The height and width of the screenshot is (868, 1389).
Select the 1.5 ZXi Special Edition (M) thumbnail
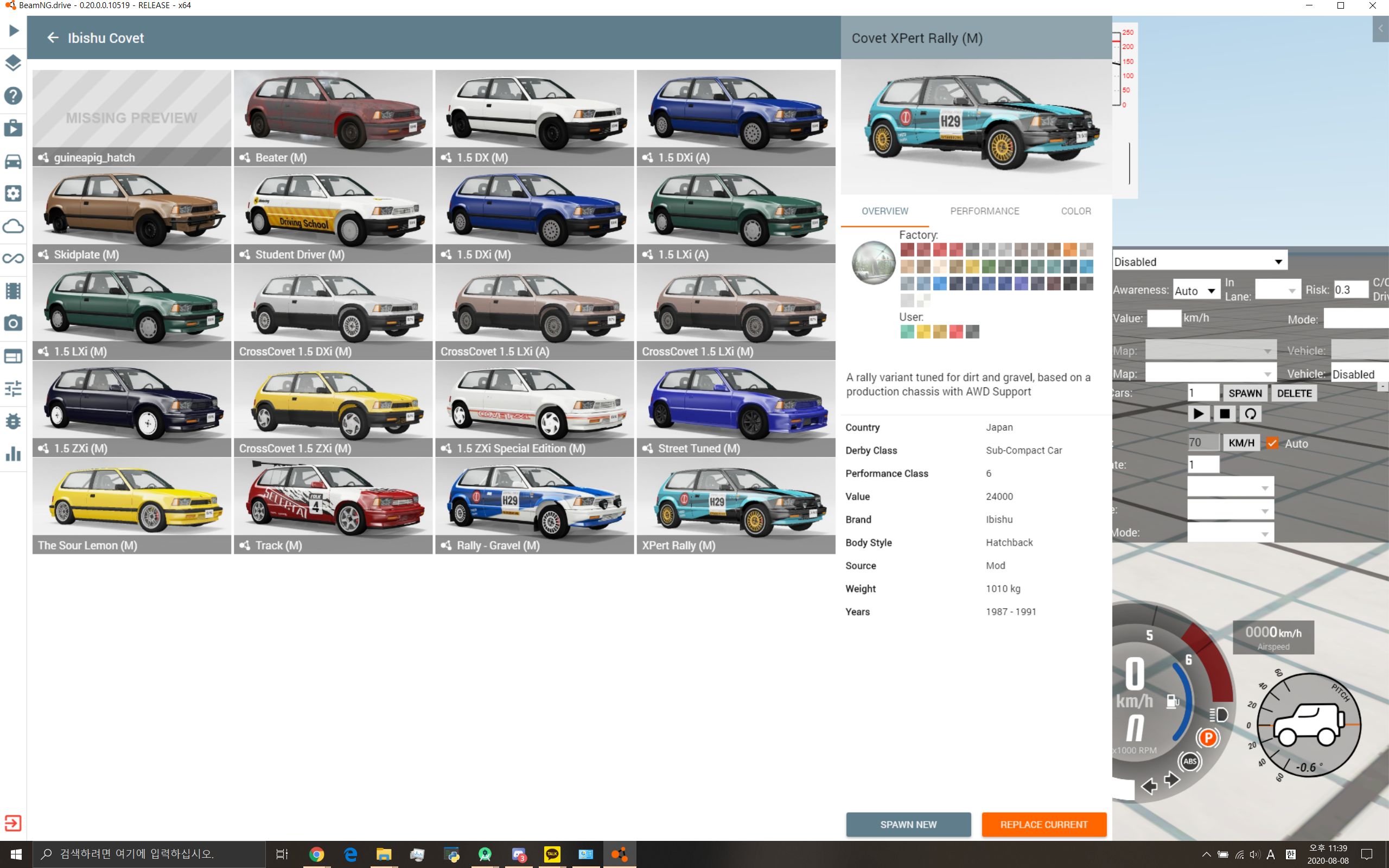pyautogui.click(x=534, y=409)
